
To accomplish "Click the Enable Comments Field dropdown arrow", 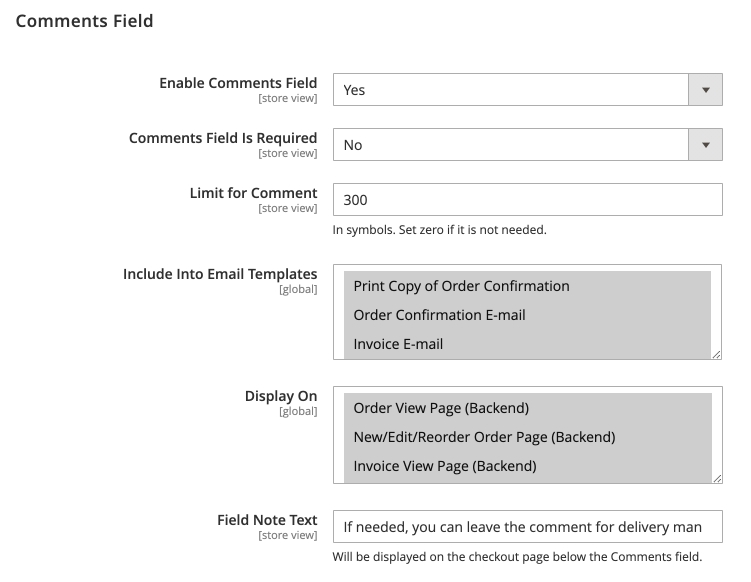I will (705, 90).
